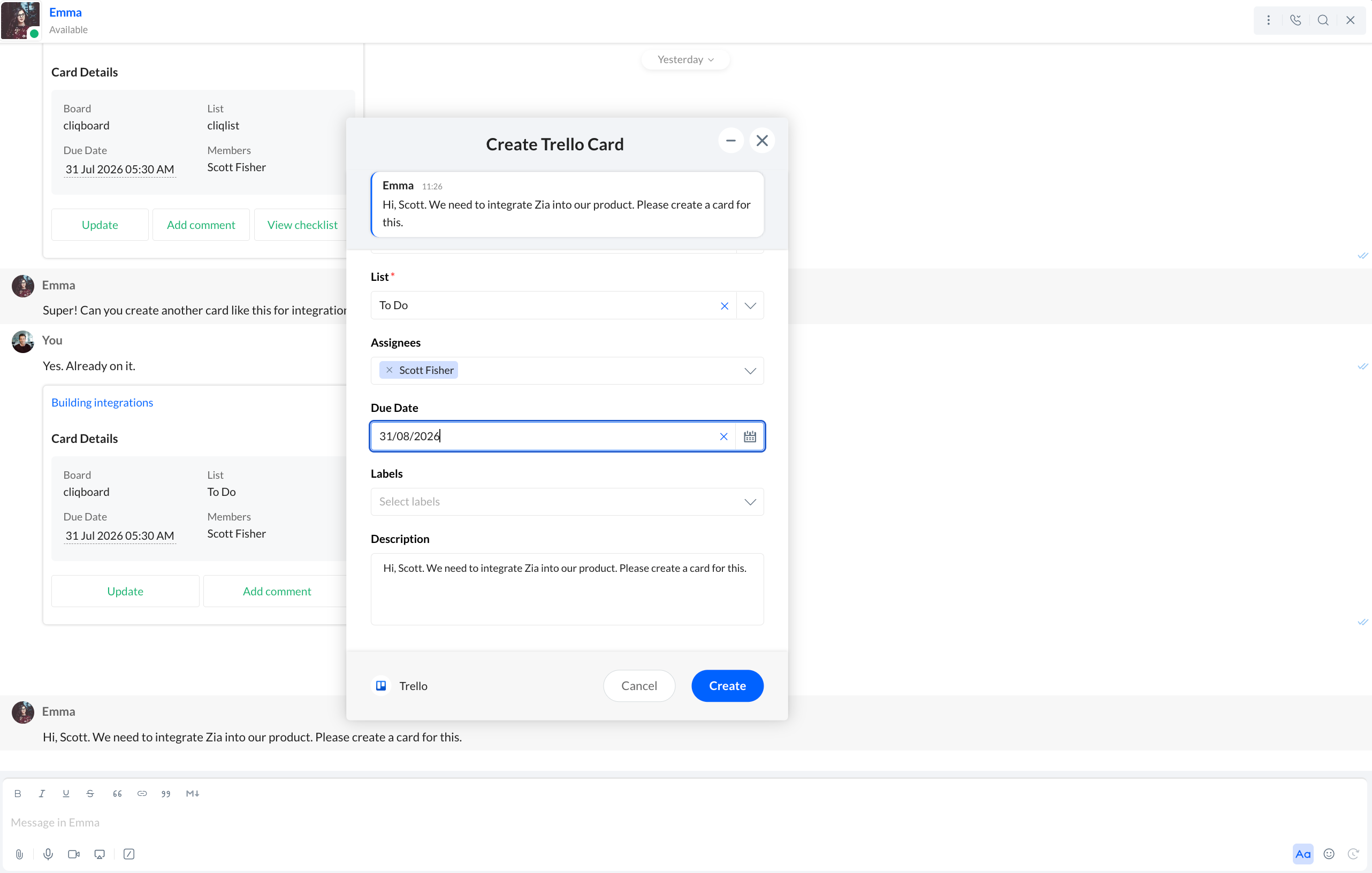The height and width of the screenshot is (873, 1372).
Task: Open the schedule message icon
Action: 1353,854
